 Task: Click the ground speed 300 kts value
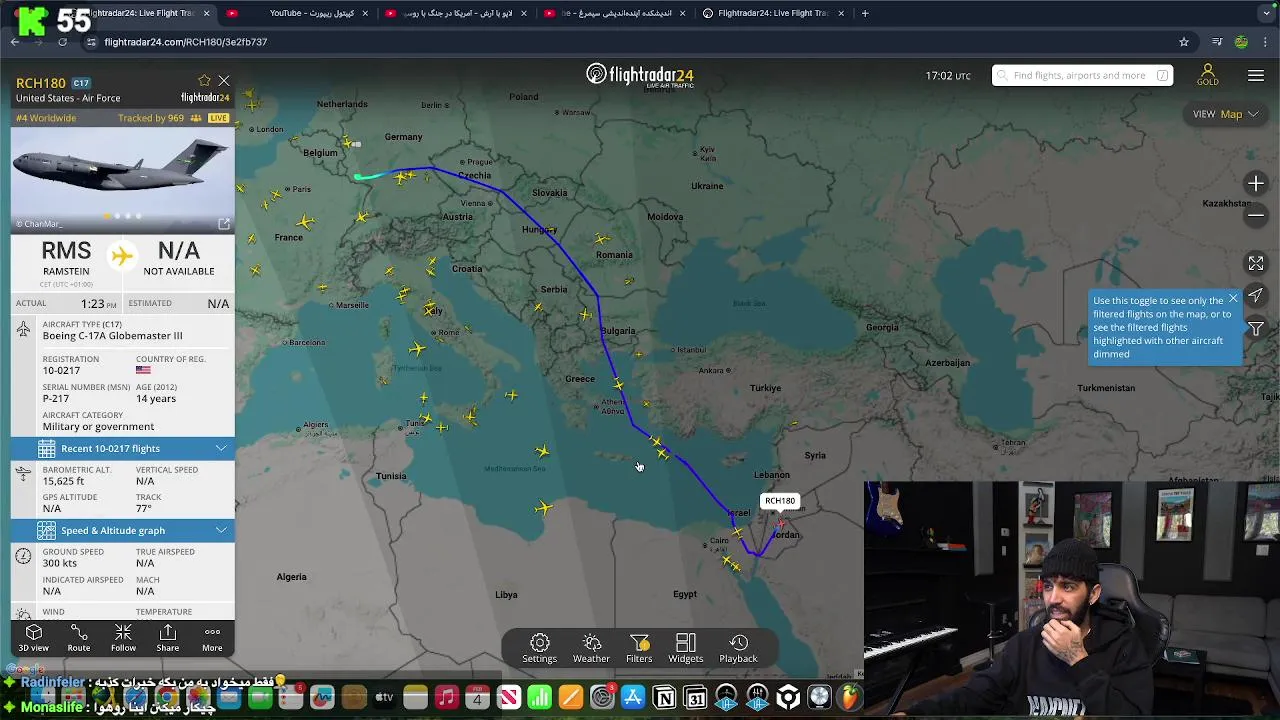click(x=60, y=563)
